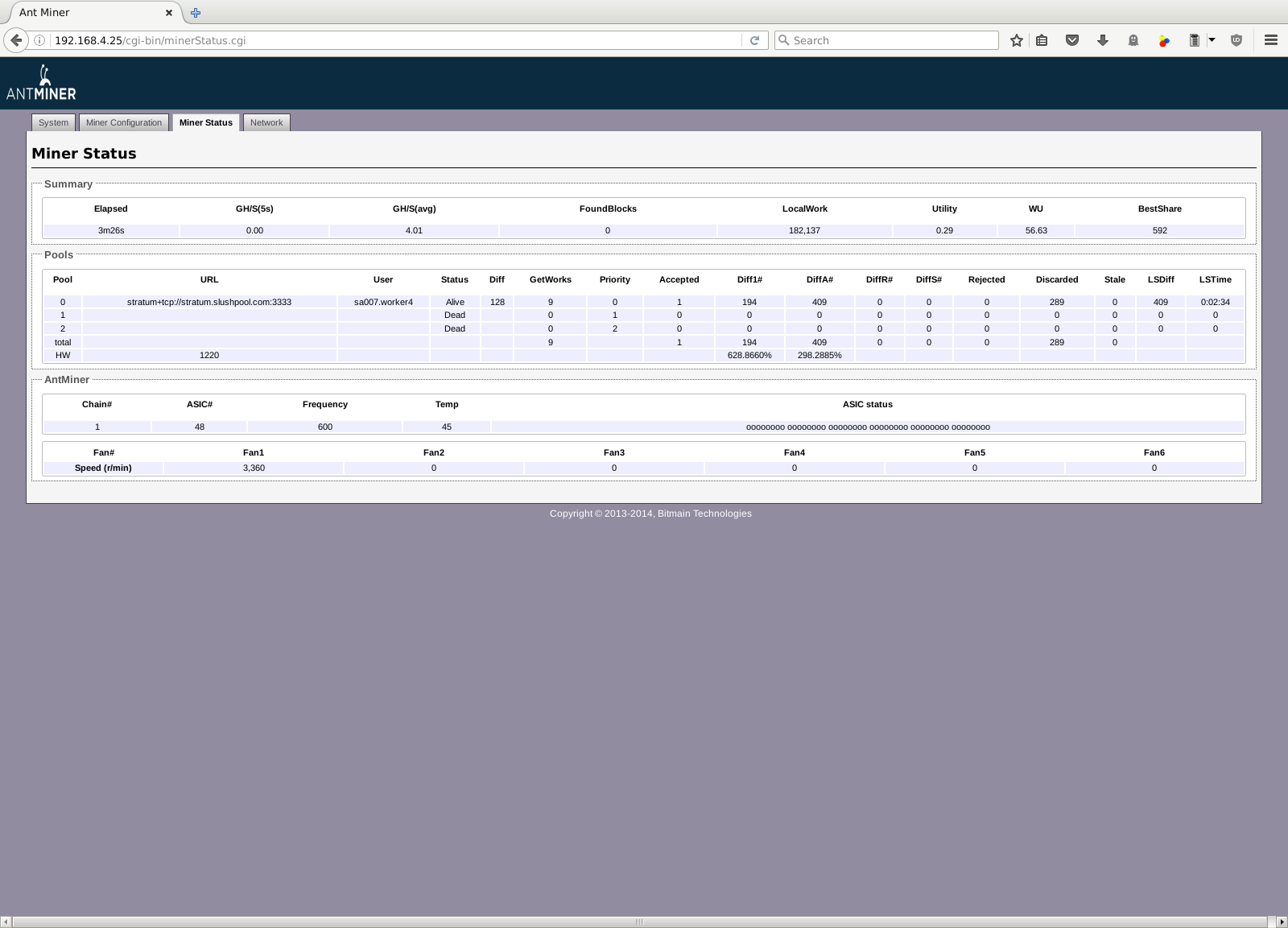Screen dimensions: 1288x928
Task: Open the uBlock Origin shield icon
Action: click(x=1236, y=40)
